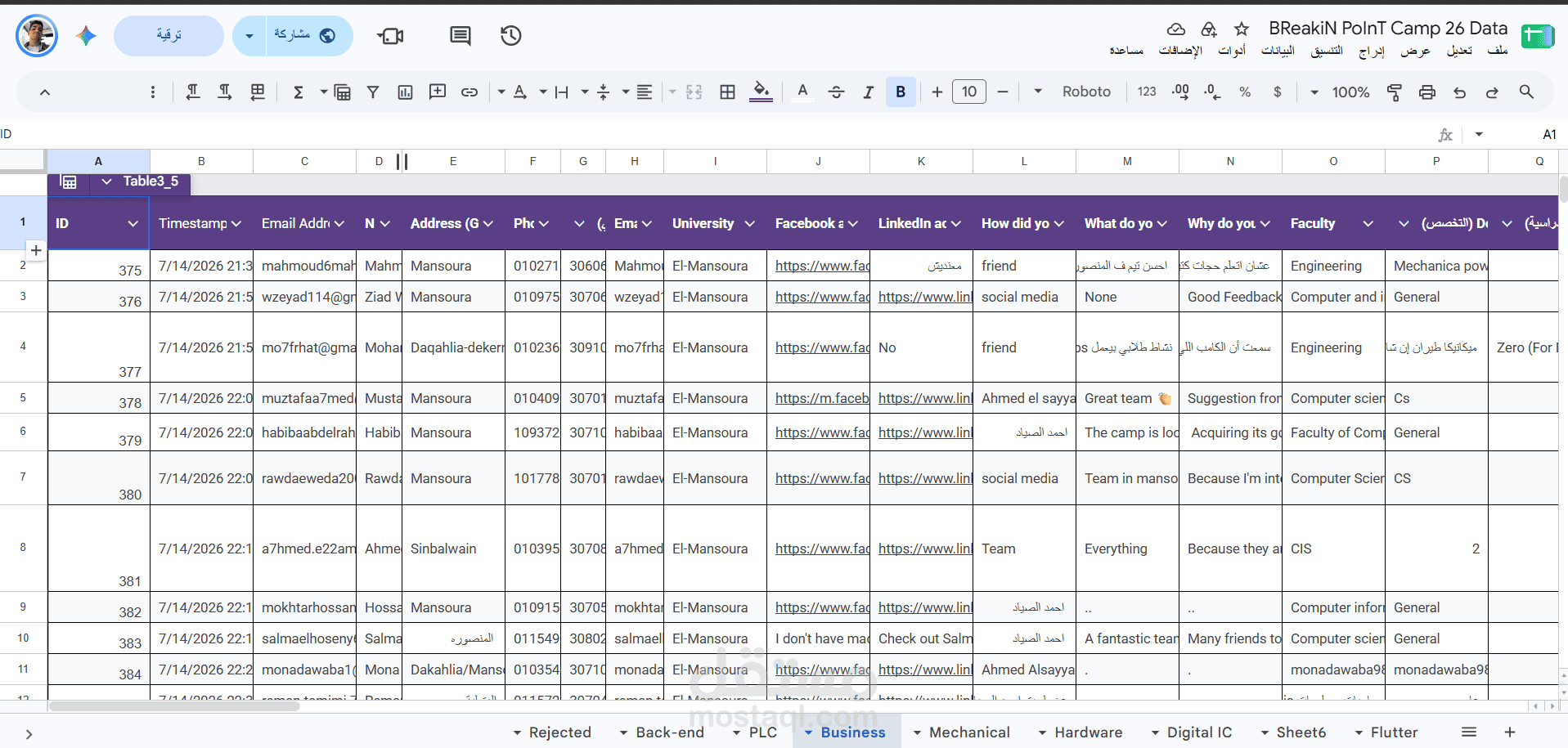The height and width of the screenshot is (748, 1568).
Task: Click the Gemini sparkle icon
Action: coord(87,35)
